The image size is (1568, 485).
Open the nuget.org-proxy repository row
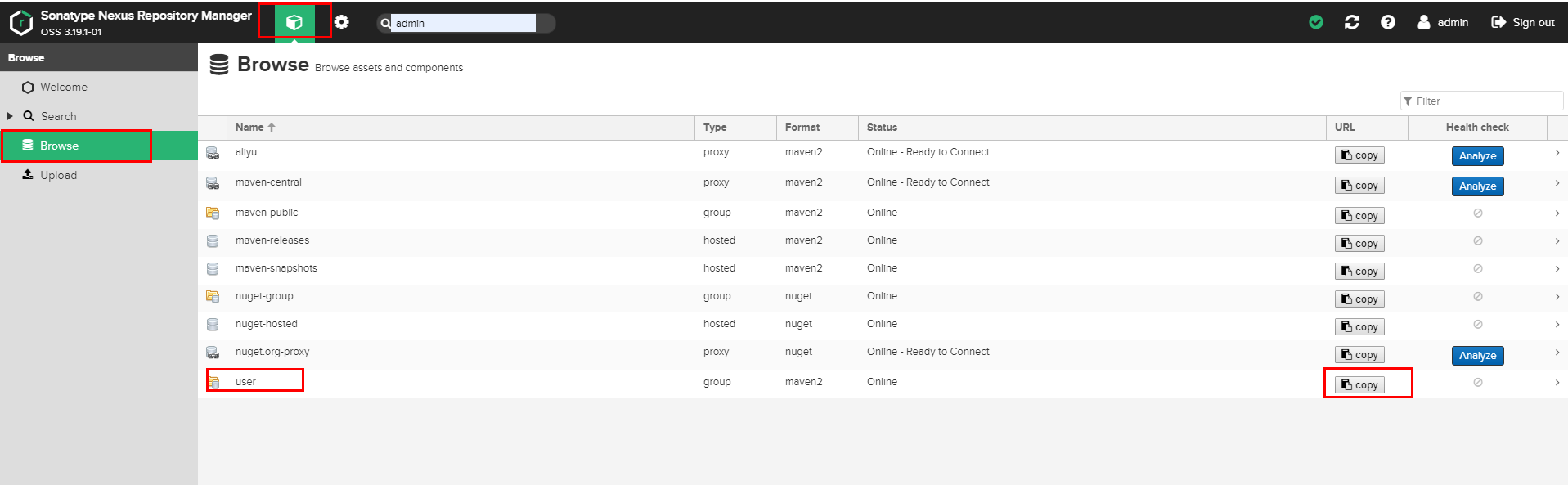(883, 355)
